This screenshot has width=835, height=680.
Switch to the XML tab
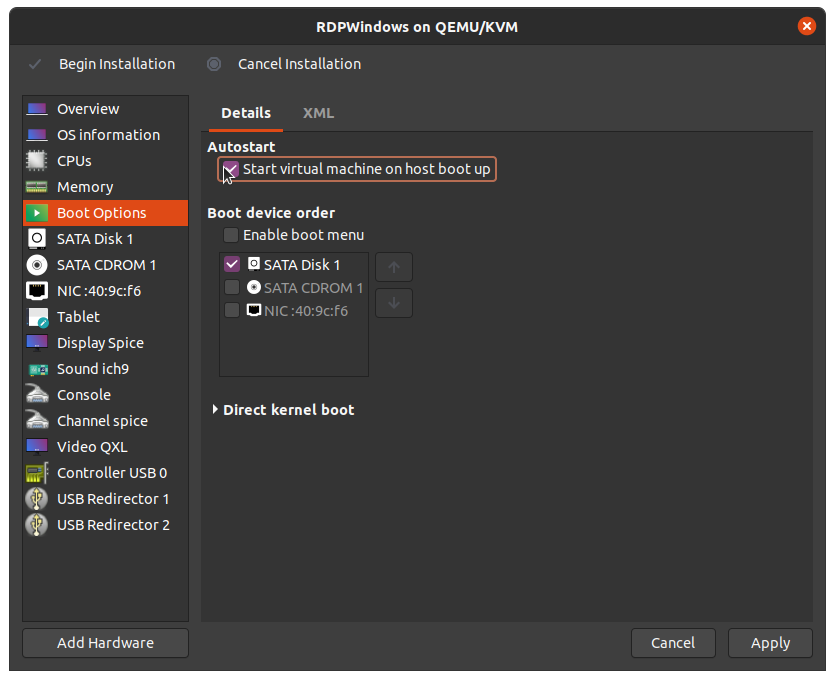click(318, 113)
